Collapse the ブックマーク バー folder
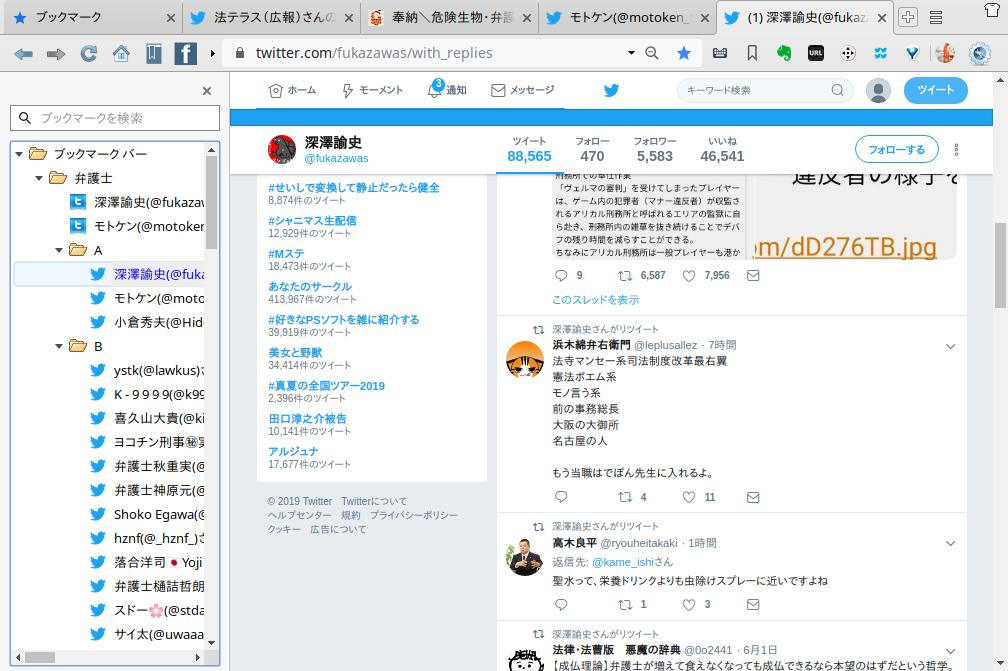 (19, 154)
